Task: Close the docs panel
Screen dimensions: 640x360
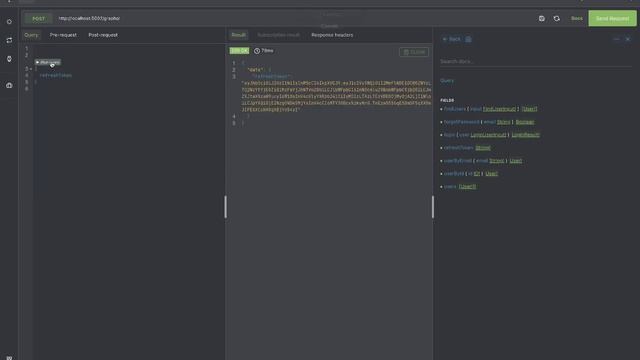Action: [628, 39]
